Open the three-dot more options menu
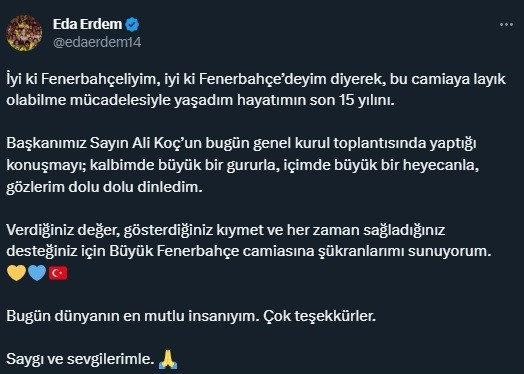Screen dimensions: 524x374 point(506,25)
